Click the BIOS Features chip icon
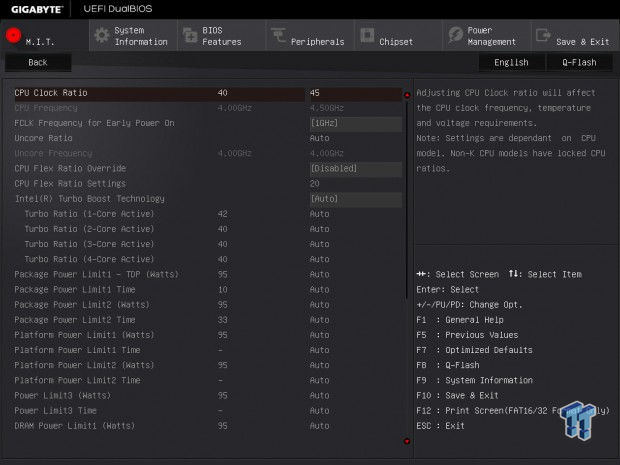Viewport: 620px width, 465px height. (x=190, y=35)
